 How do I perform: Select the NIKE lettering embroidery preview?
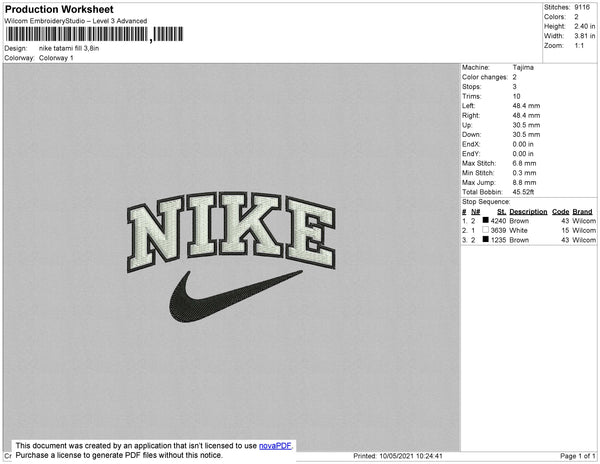point(231,231)
